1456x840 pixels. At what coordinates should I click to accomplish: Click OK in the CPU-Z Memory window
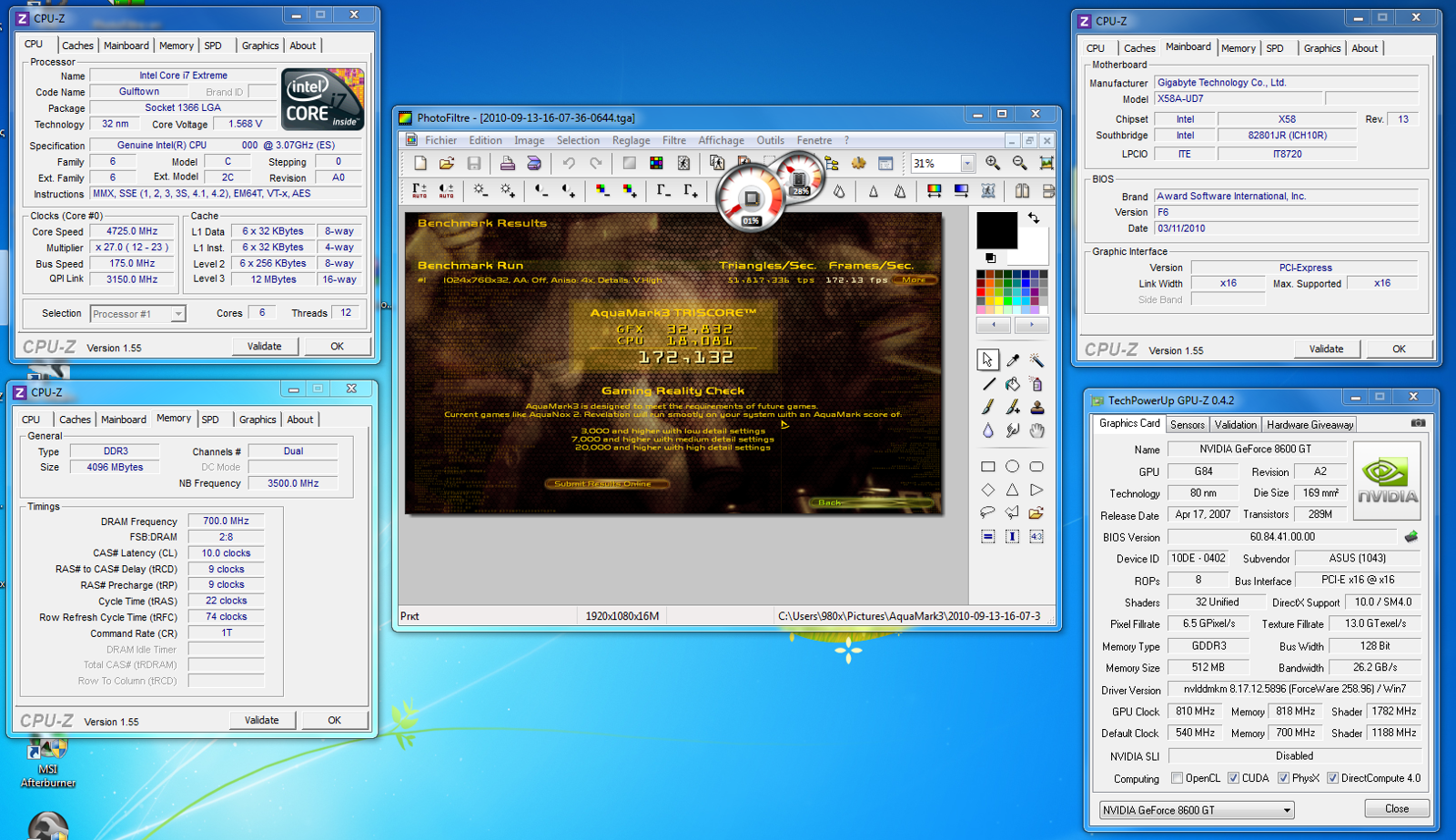pyautogui.click(x=335, y=720)
